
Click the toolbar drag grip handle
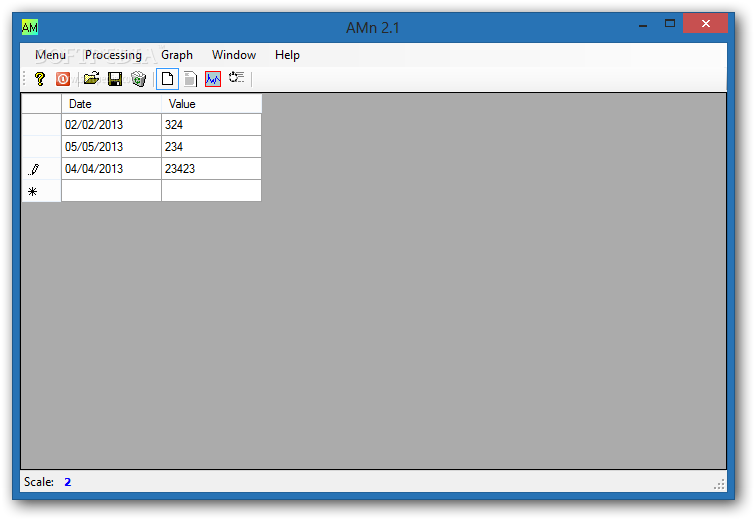coord(24,78)
